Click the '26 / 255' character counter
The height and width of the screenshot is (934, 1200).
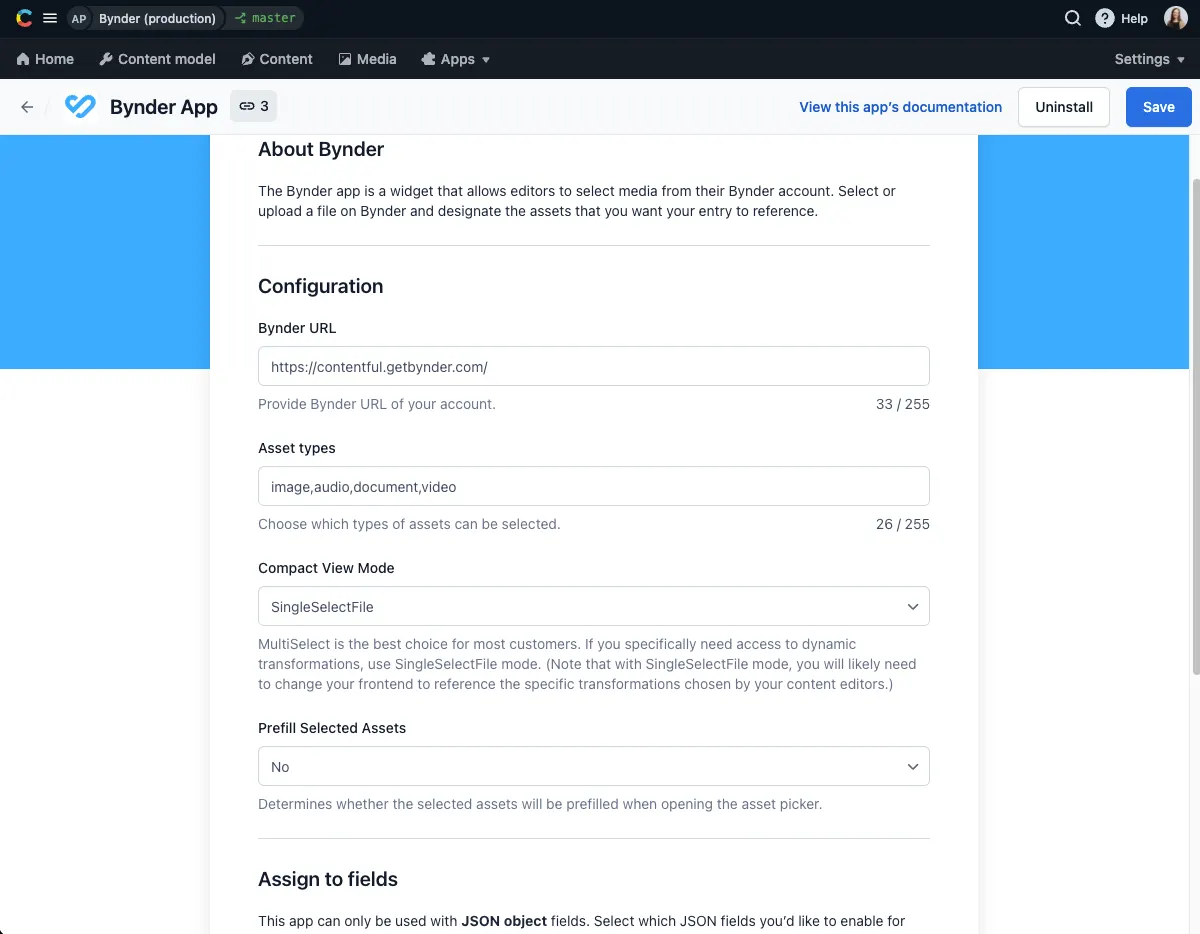click(903, 524)
